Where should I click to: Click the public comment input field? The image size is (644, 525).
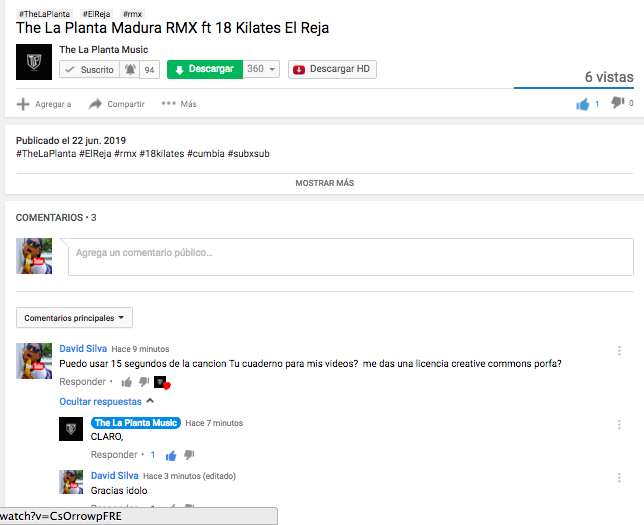pyautogui.click(x=351, y=257)
